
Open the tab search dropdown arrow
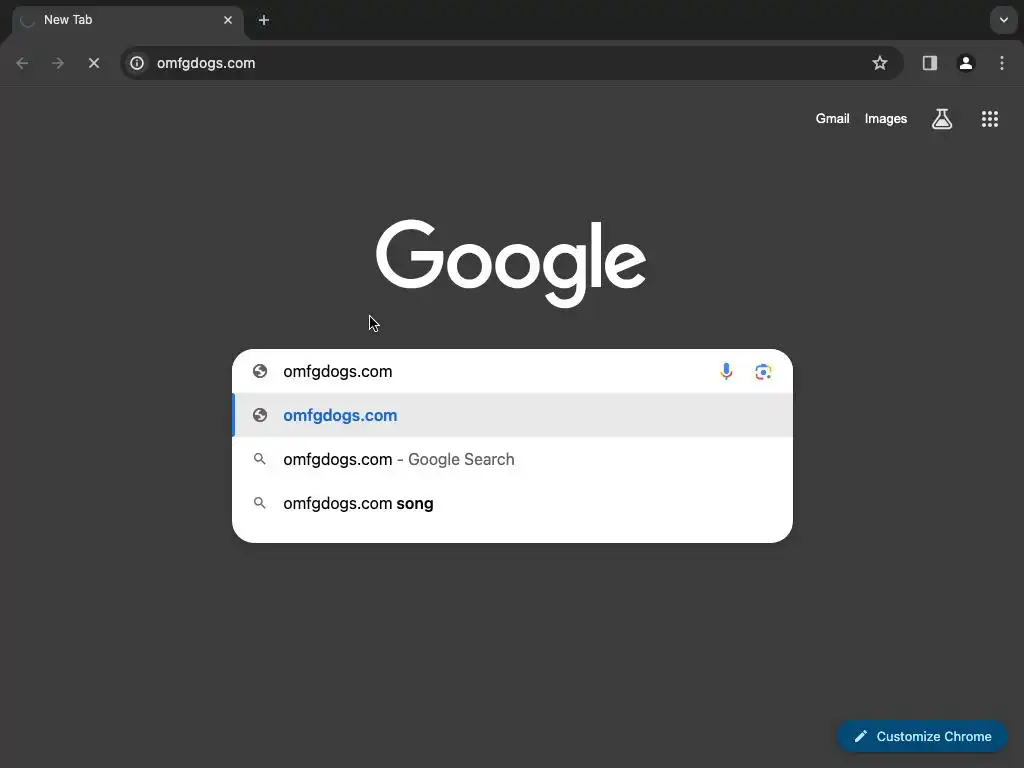coord(1004,20)
